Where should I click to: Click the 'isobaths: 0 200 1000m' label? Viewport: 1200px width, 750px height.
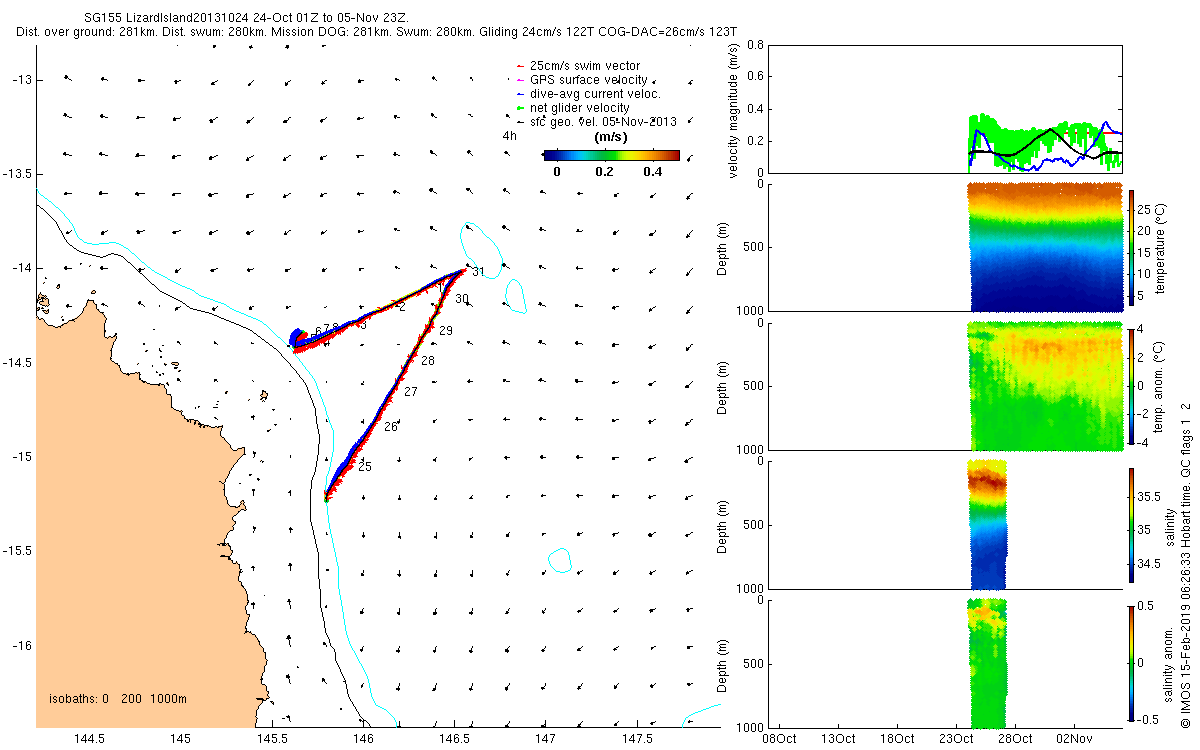[x=118, y=698]
